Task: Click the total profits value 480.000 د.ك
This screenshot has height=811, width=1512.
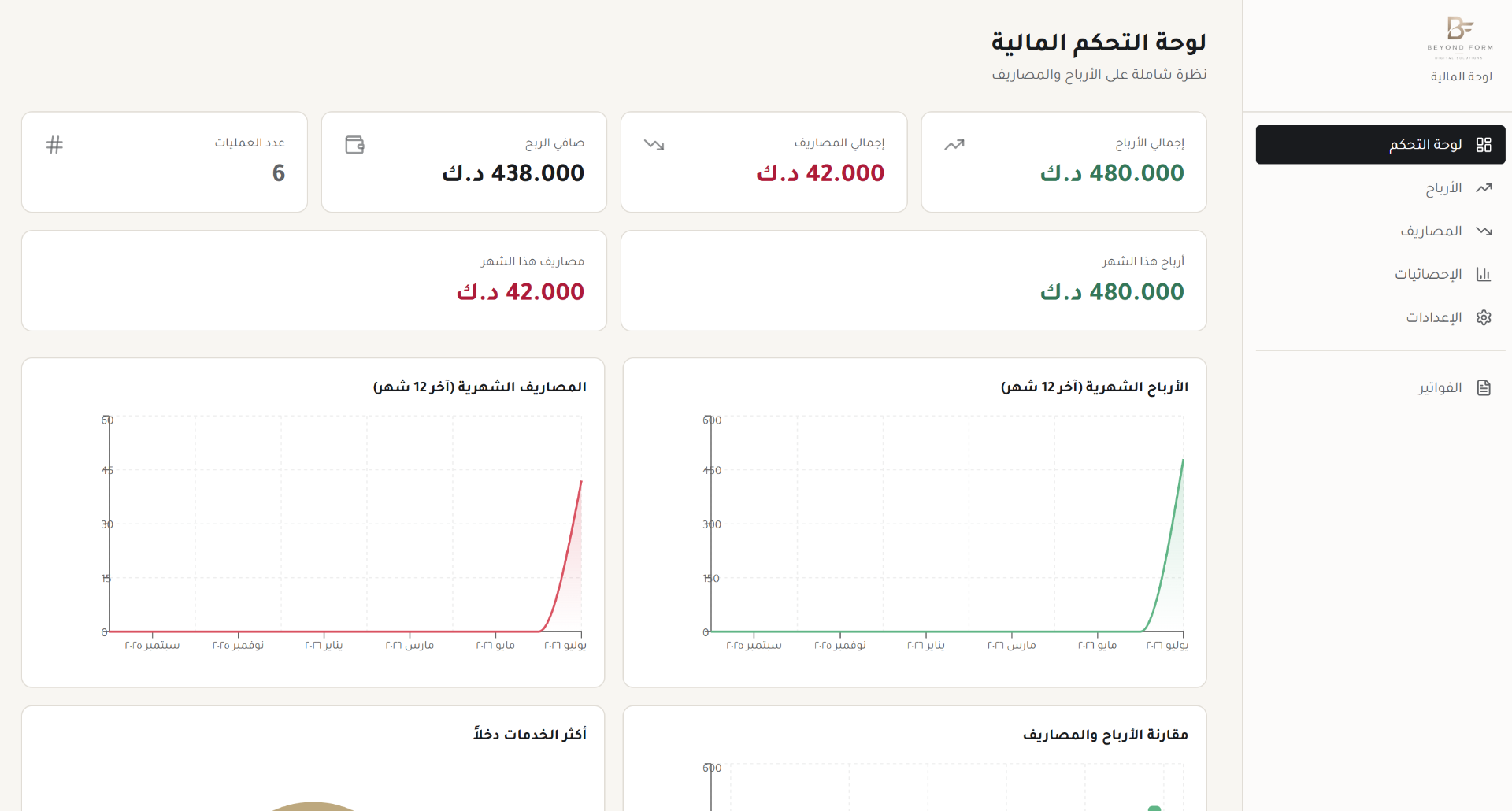Action: coord(1112,173)
